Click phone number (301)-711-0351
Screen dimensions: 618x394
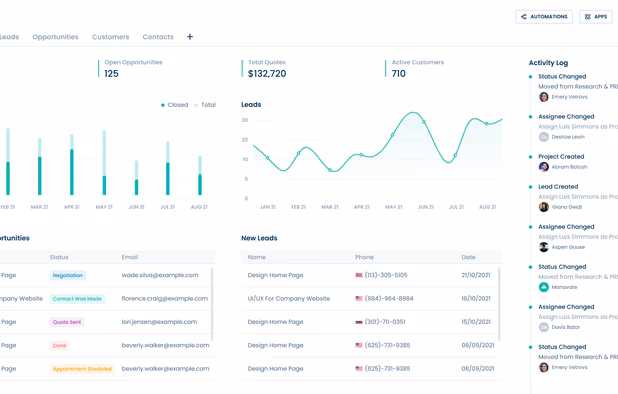coord(385,322)
